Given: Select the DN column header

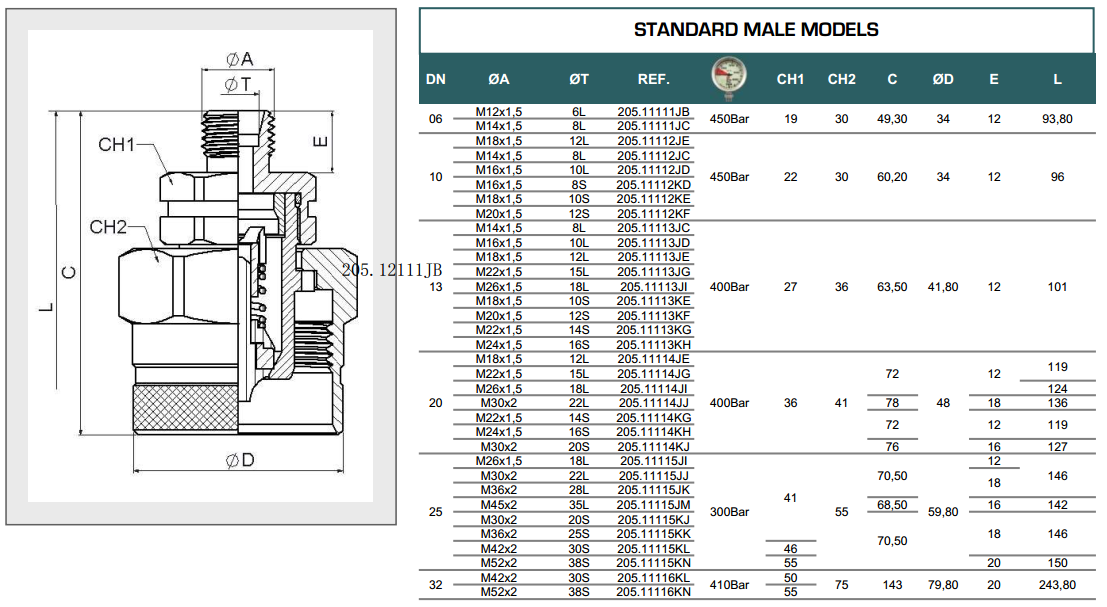Looking at the screenshot, I should pyautogui.click(x=436, y=80).
